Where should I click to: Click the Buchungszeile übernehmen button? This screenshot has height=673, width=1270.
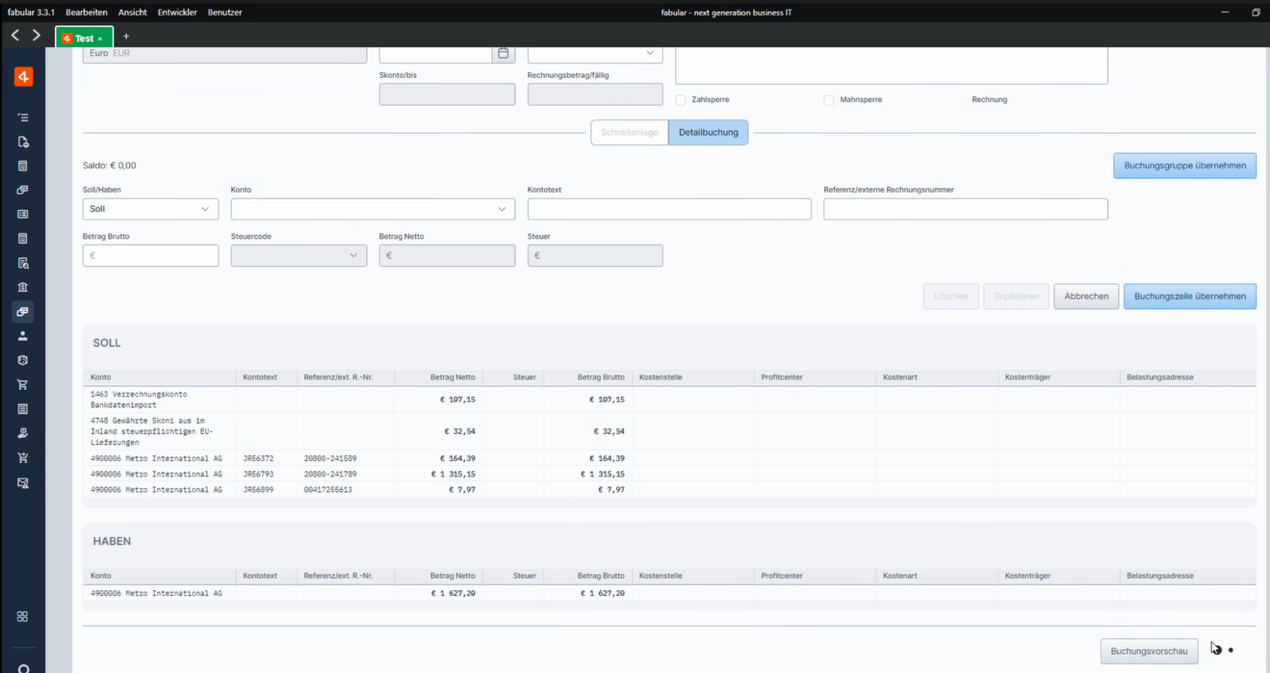pyautogui.click(x=1189, y=296)
